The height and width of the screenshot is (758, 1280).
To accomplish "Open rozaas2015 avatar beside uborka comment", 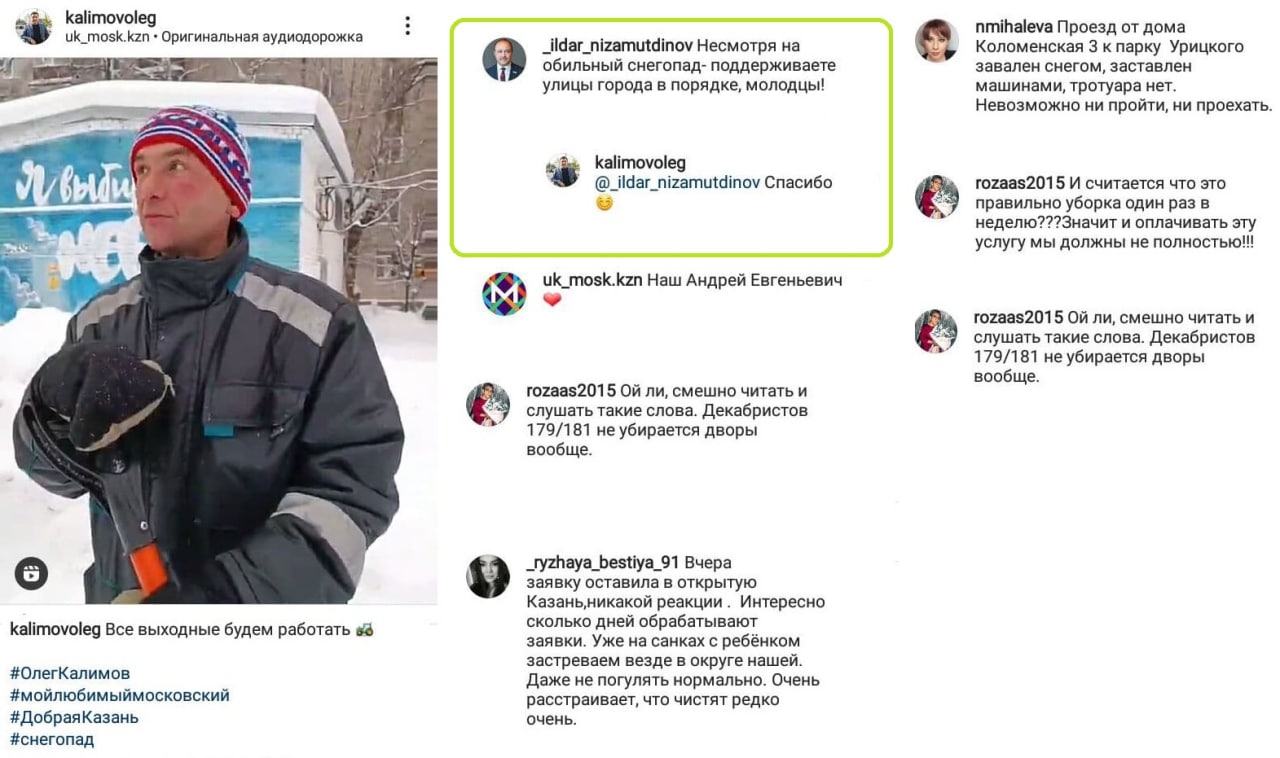I will (x=937, y=196).
